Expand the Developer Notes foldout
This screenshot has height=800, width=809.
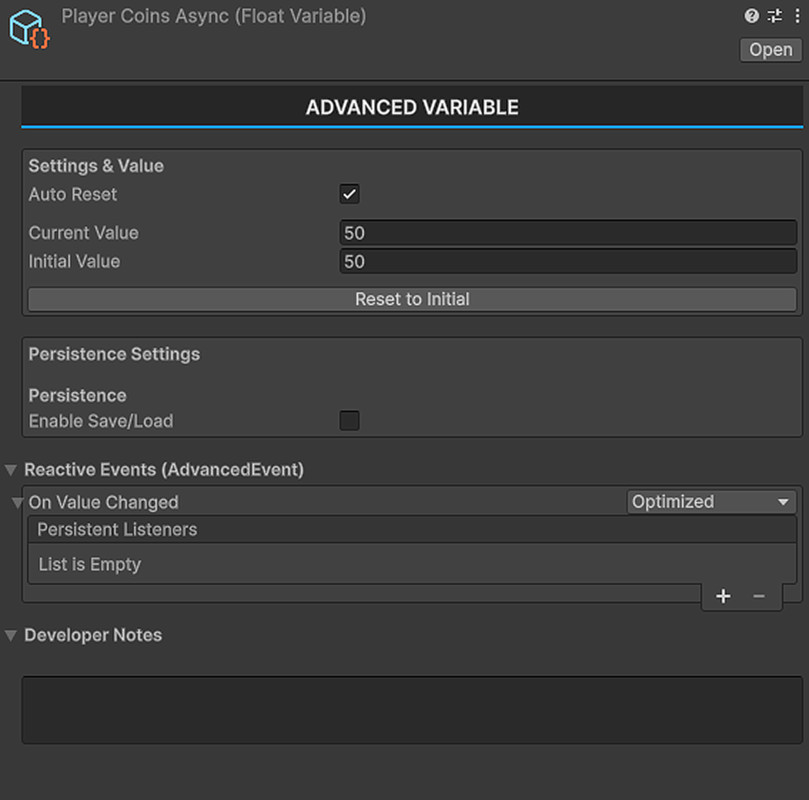click(10, 635)
